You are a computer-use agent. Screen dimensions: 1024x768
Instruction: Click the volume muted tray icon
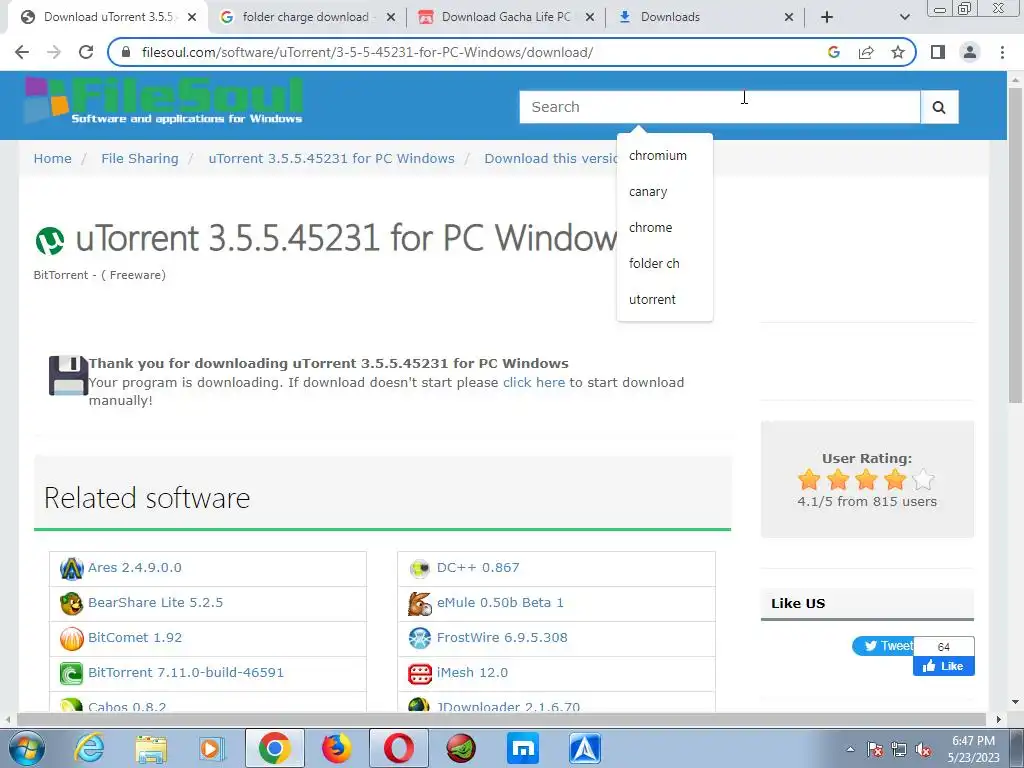[923, 750]
